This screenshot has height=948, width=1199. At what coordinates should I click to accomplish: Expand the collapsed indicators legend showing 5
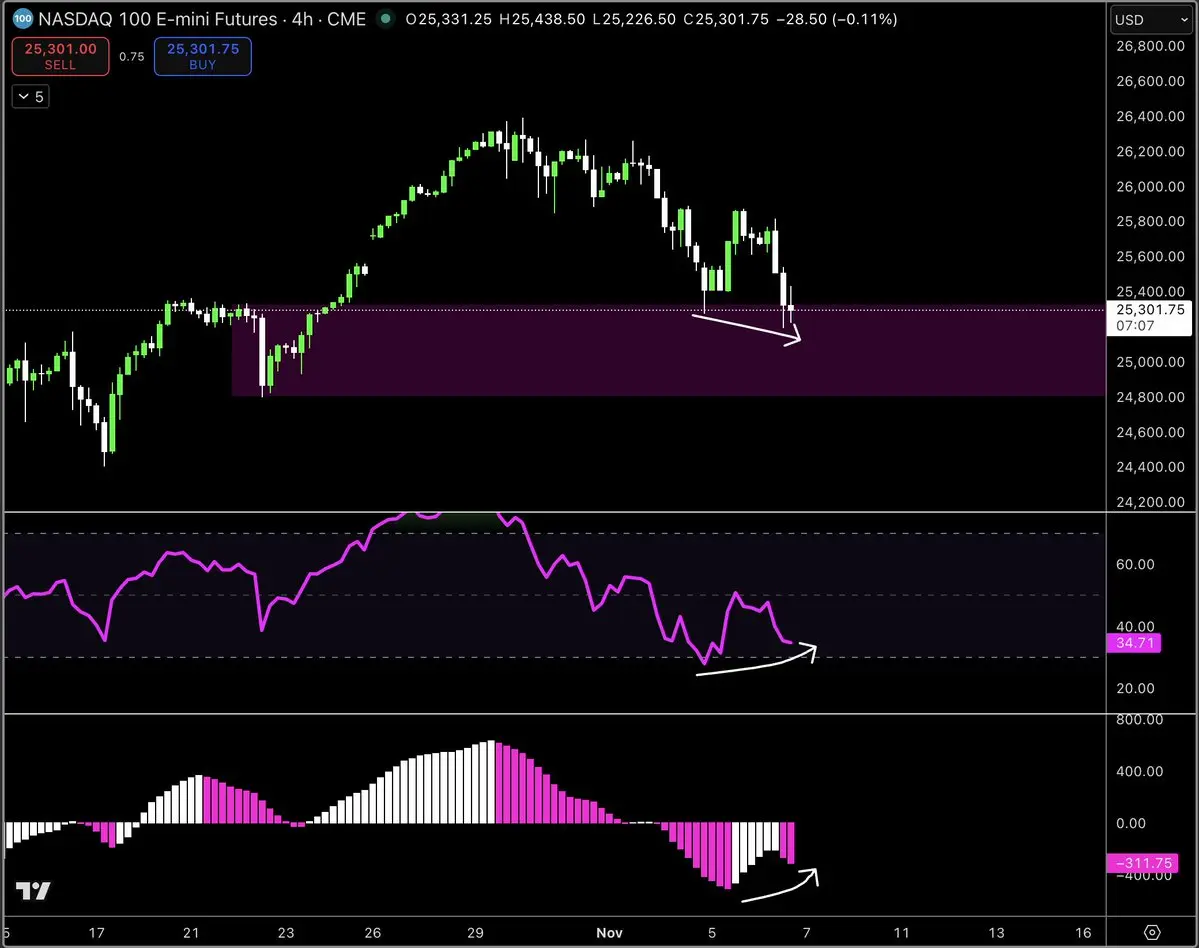point(31,96)
